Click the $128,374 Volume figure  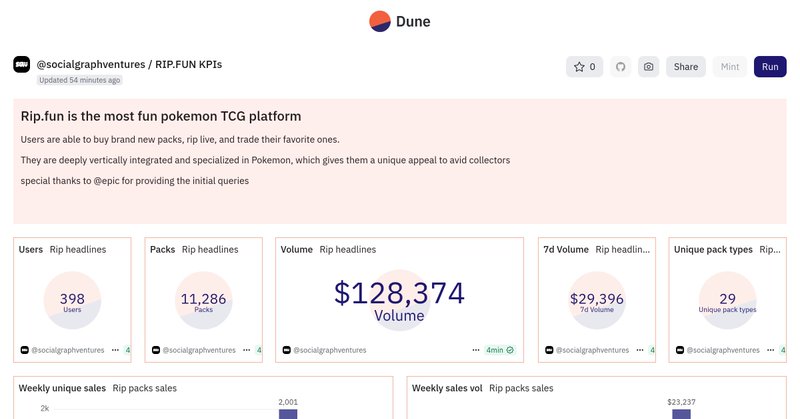point(399,293)
